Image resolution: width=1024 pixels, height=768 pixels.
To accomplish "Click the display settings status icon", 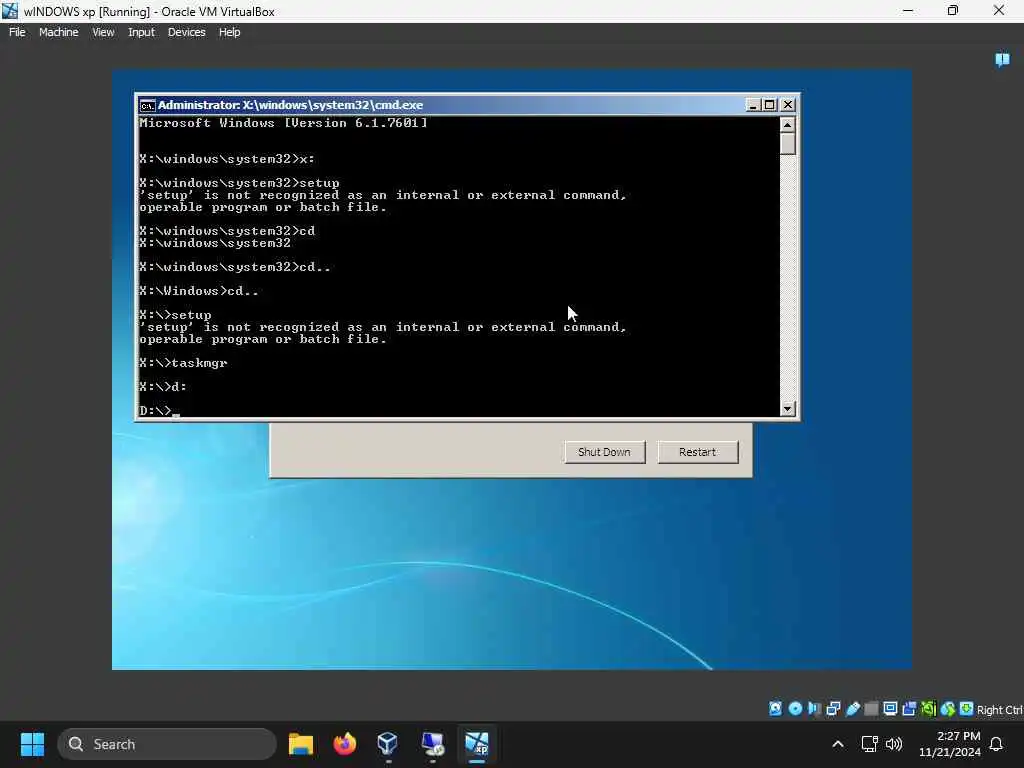I will [890, 709].
